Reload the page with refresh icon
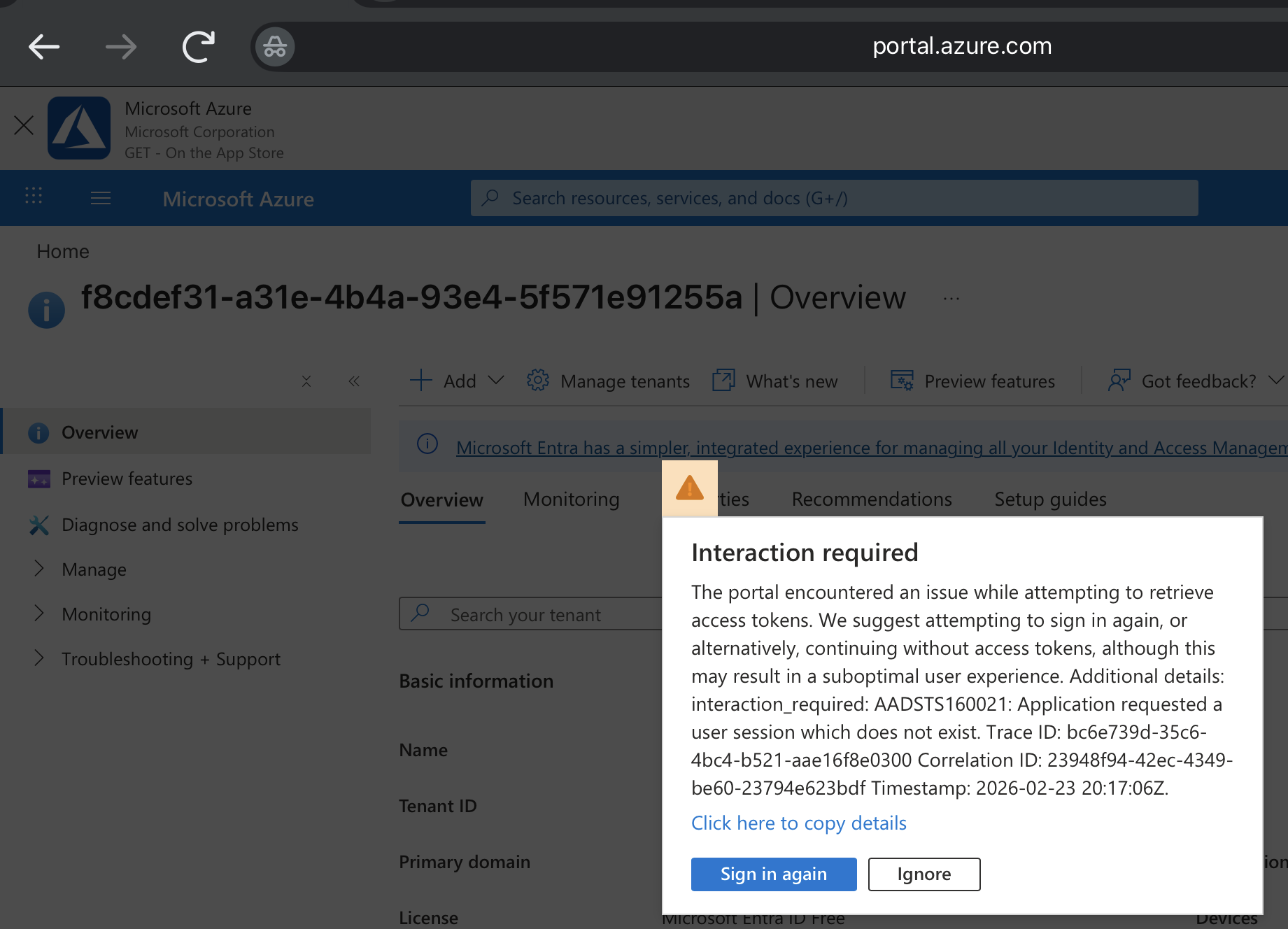The width and height of the screenshot is (1288, 929). click(x=199, y=47)
